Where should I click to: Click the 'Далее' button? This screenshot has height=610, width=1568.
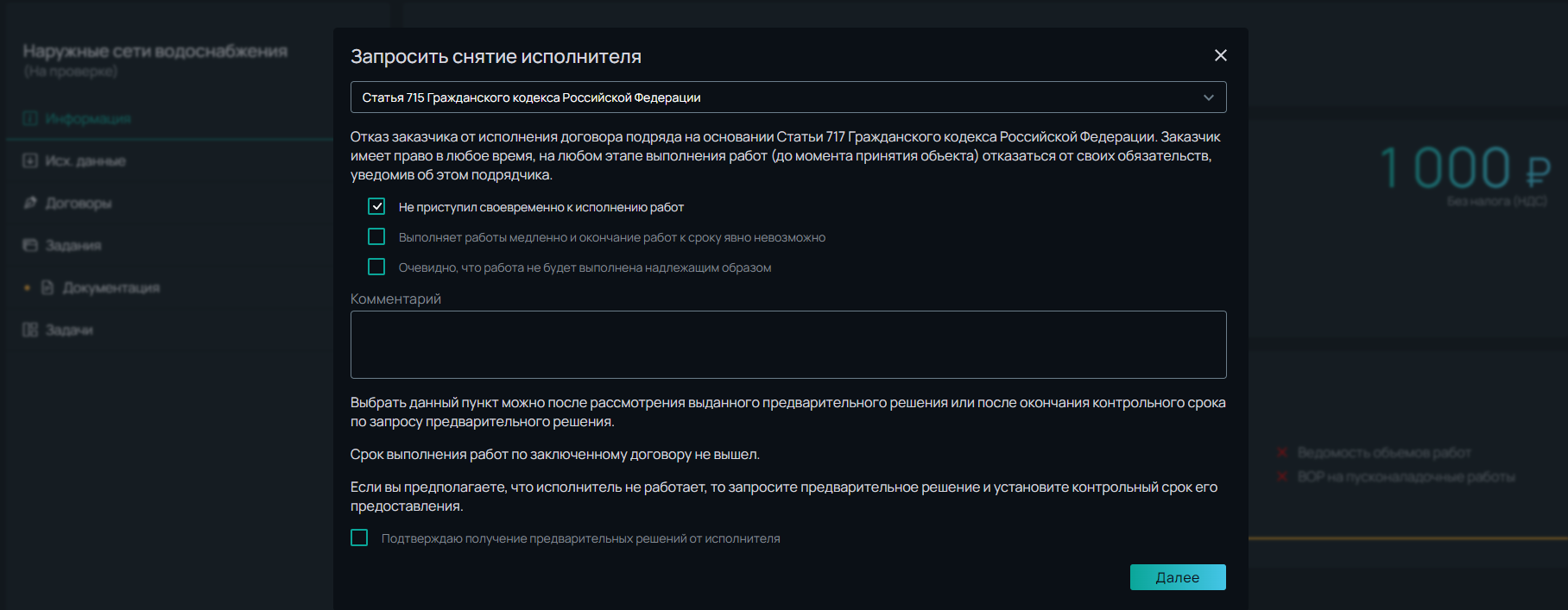click(1178, 577)
